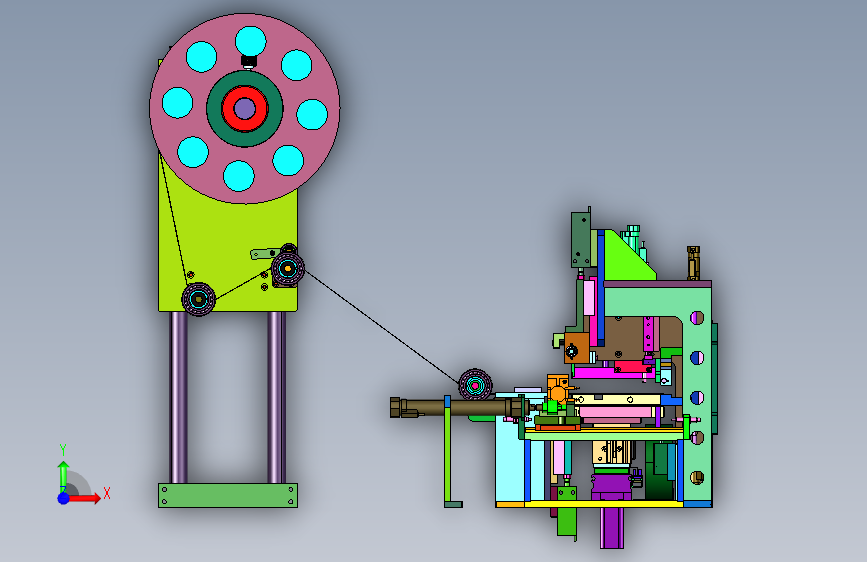Select the small green lever arm beside roller
The image size is (867, 562).
coord(263,253)
